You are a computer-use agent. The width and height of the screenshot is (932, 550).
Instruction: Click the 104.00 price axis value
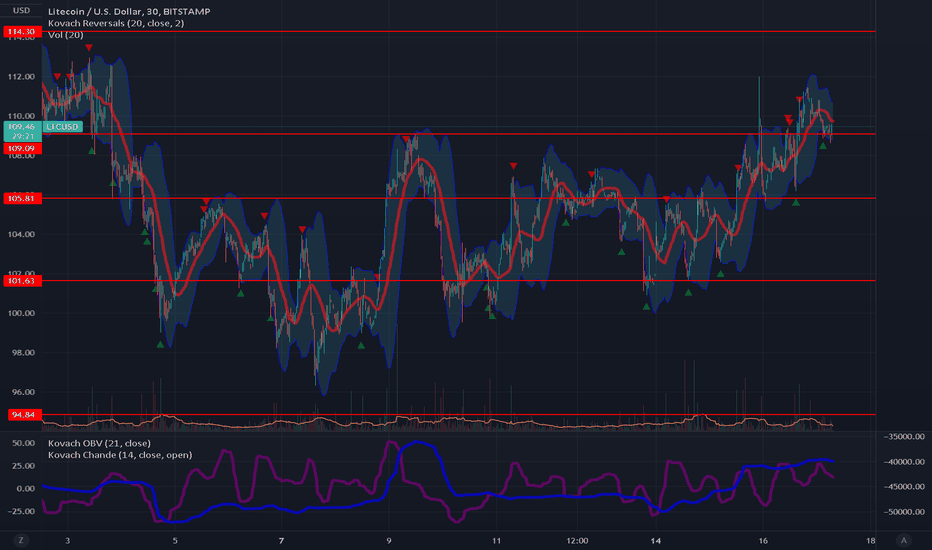[21, 234]
